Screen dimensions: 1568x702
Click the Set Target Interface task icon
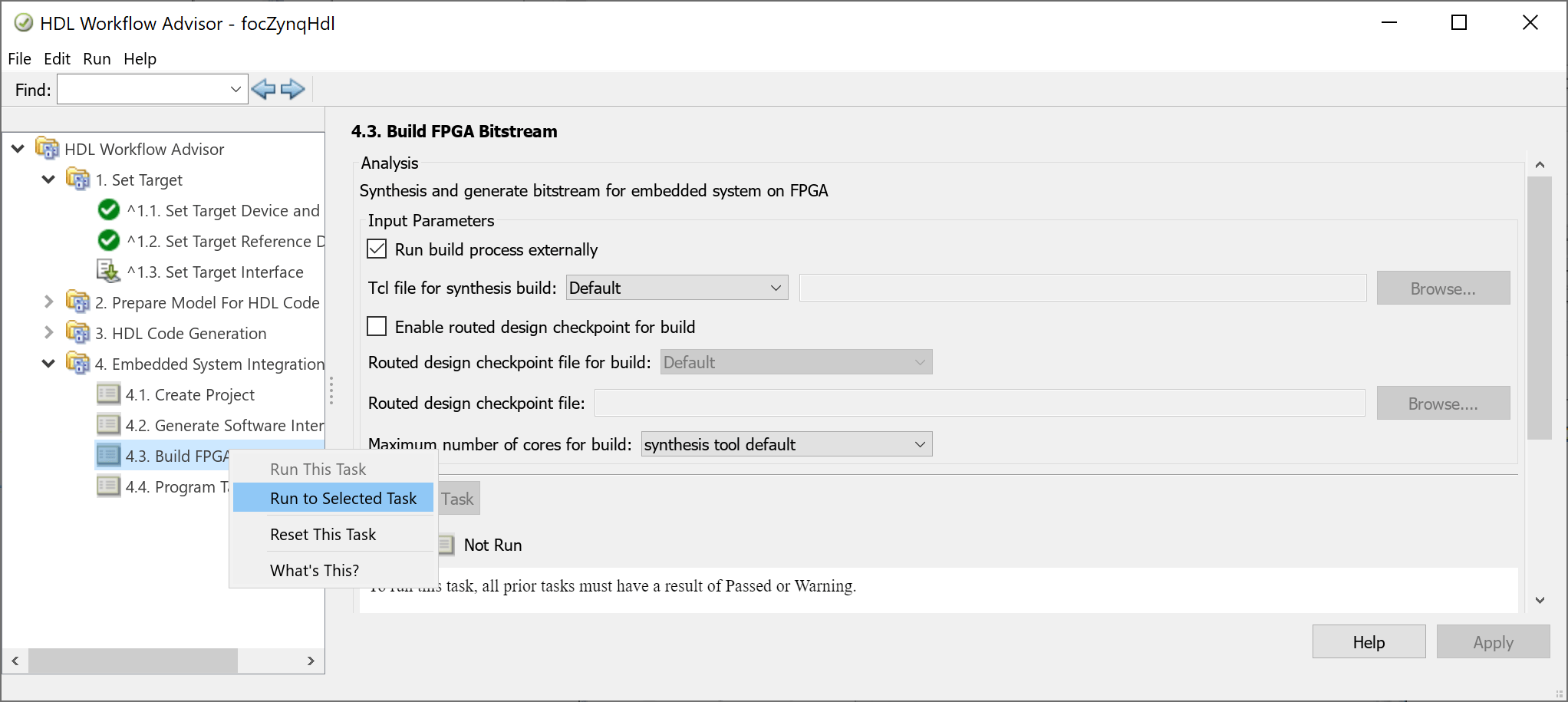click(x=108, y=272)
